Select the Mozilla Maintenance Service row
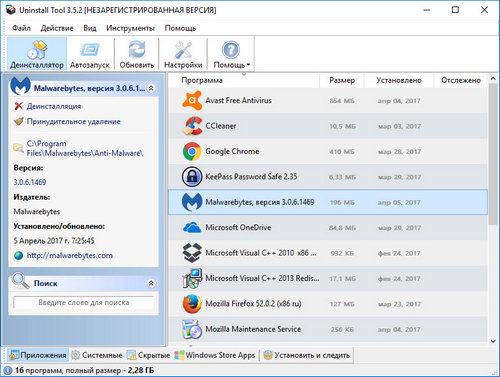This screenshot has height=377, width=500. point(328,329)
